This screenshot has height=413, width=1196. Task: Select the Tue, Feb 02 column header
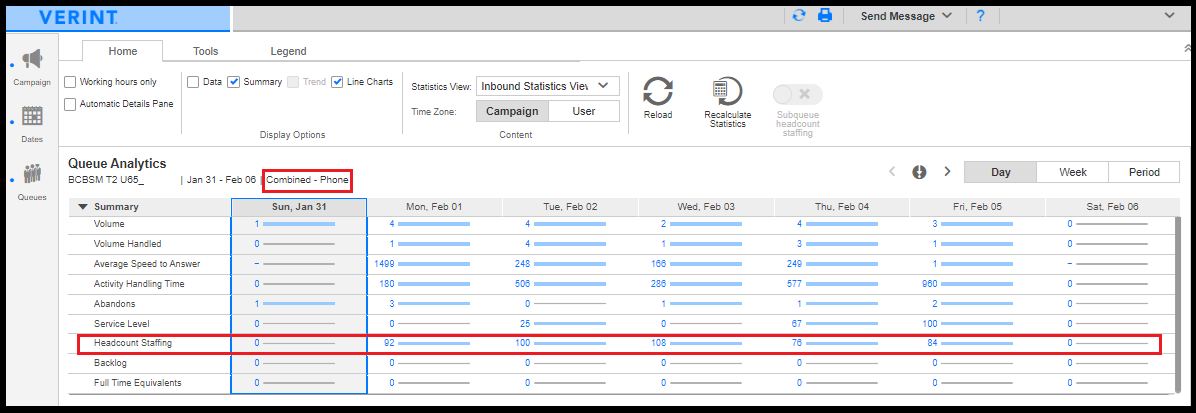pos(571,207)
